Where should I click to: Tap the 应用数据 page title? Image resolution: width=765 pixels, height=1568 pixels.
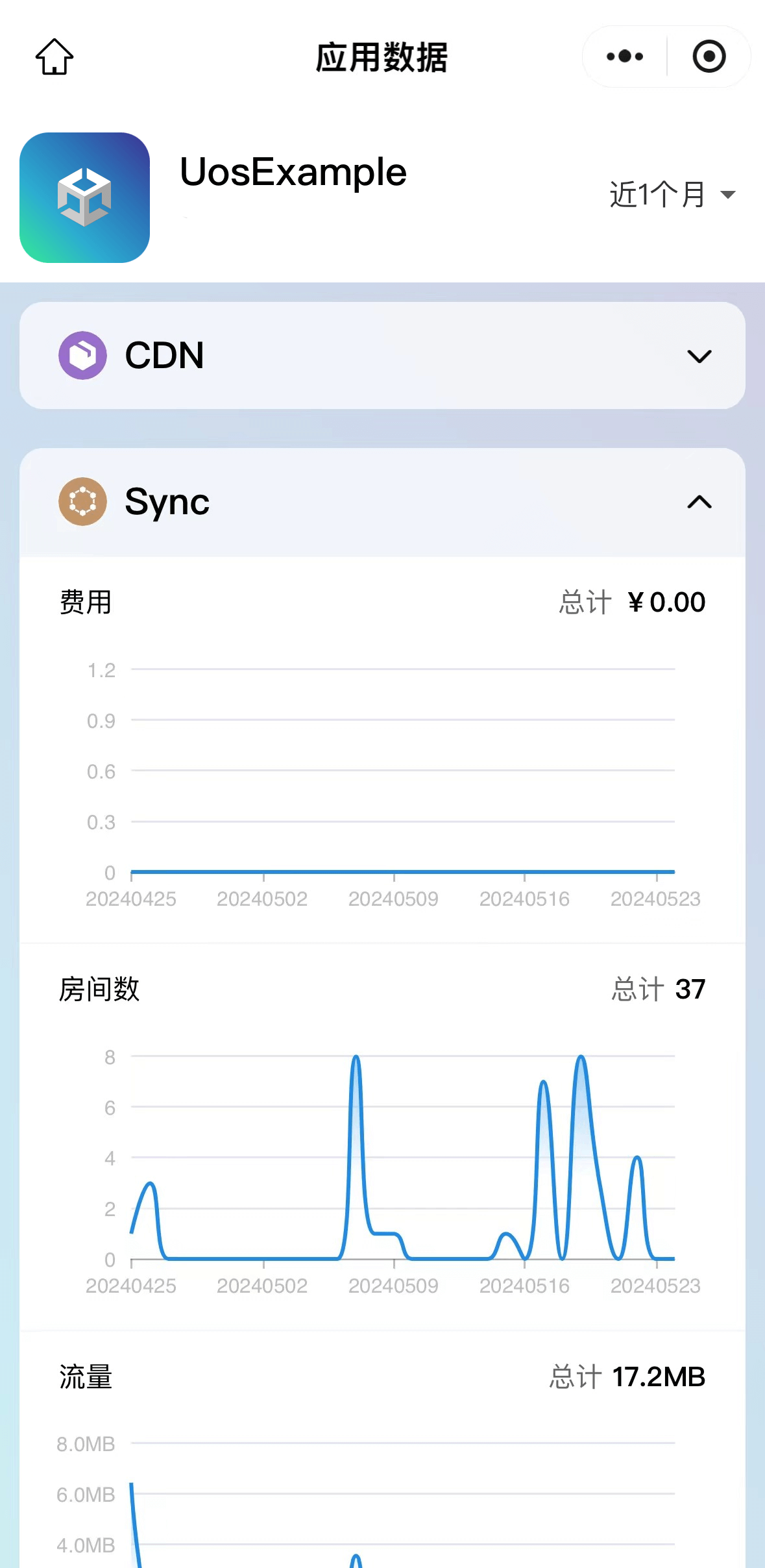click(x=382, y=57)
